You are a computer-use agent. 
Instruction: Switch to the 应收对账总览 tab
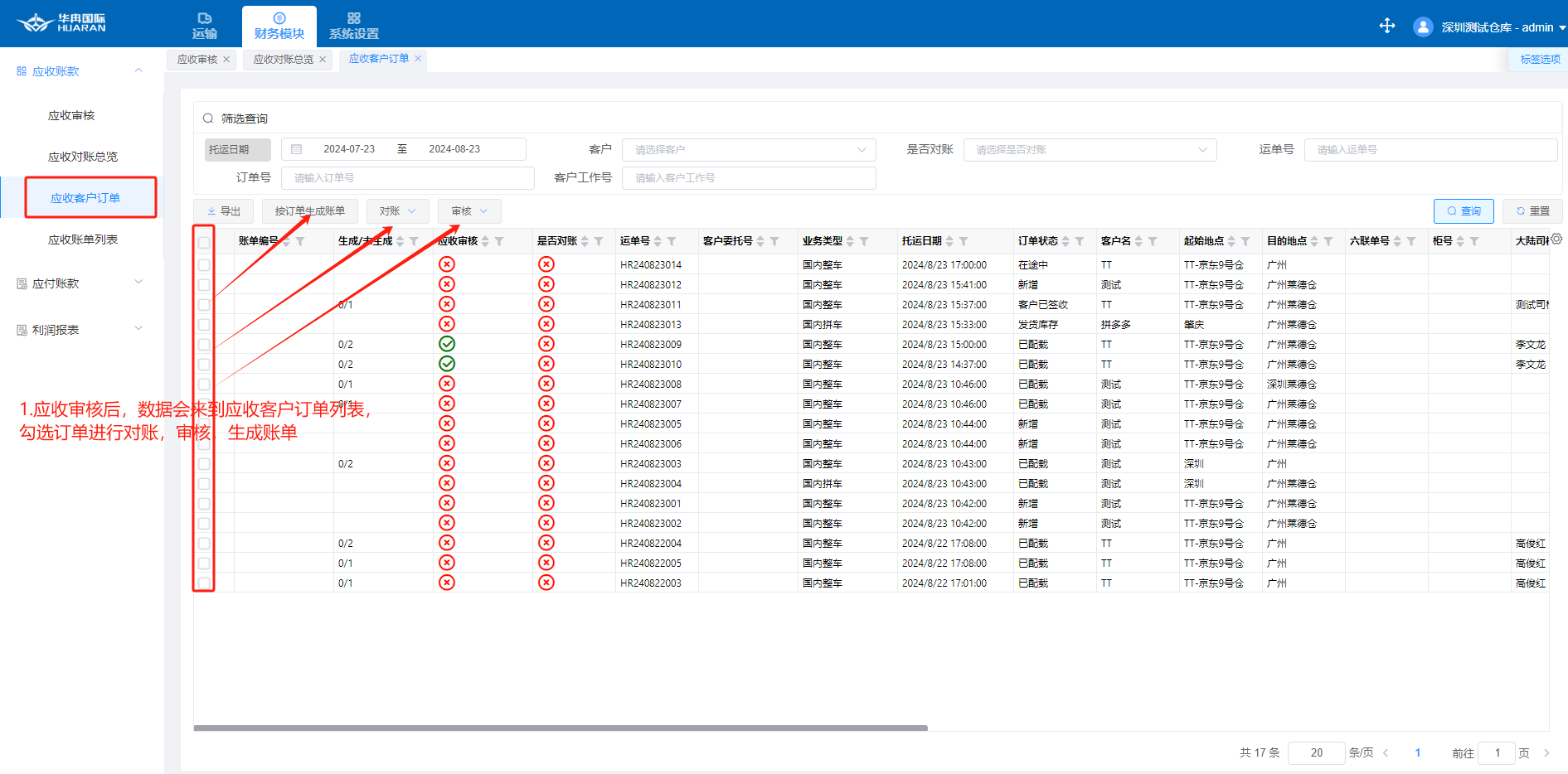coord(283,60)
